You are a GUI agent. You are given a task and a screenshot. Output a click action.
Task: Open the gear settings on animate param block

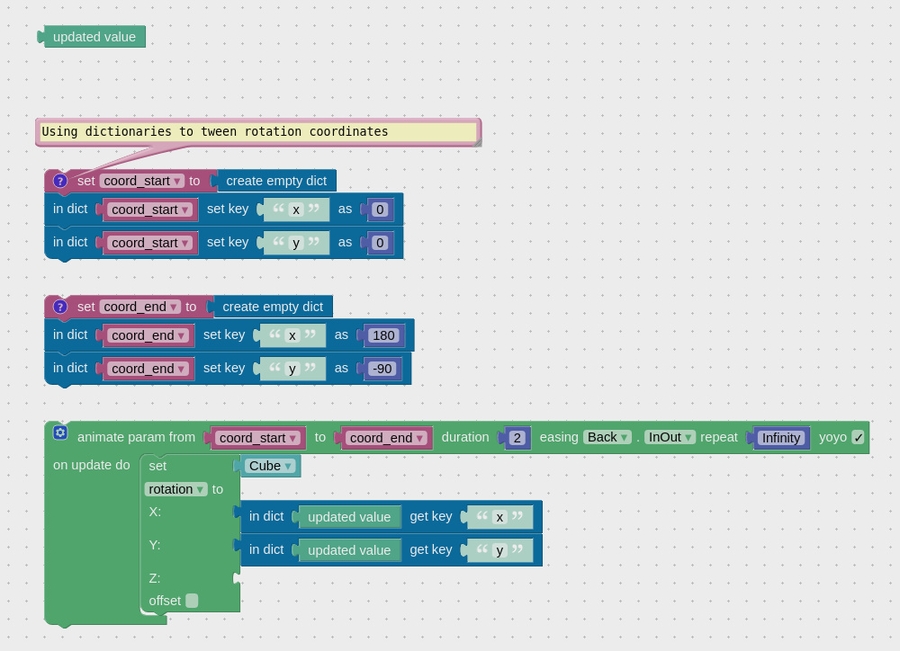coord(60,433)
